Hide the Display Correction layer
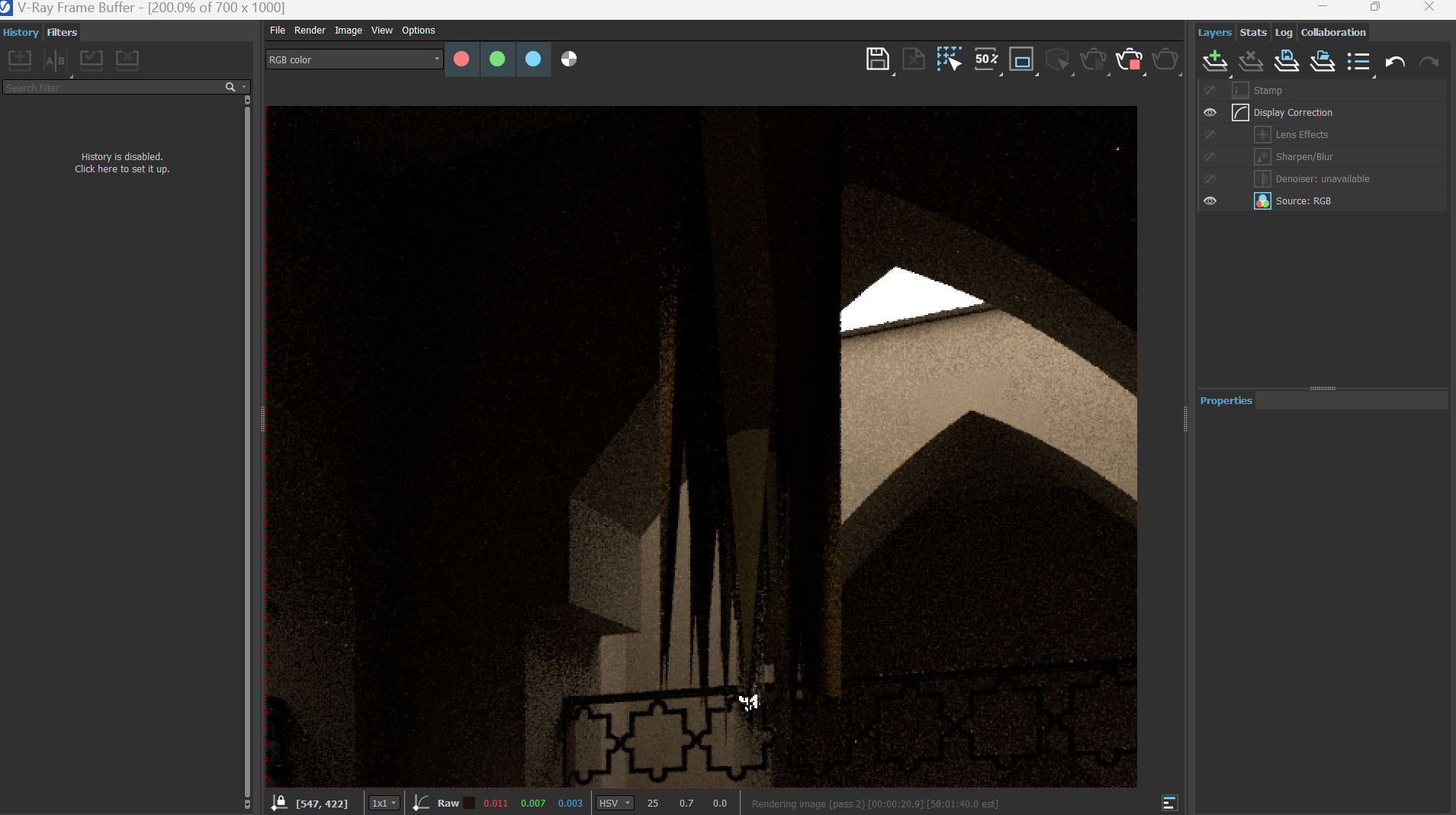Viewport: 1456px width, 815px height. click(x=1210, y=113)
